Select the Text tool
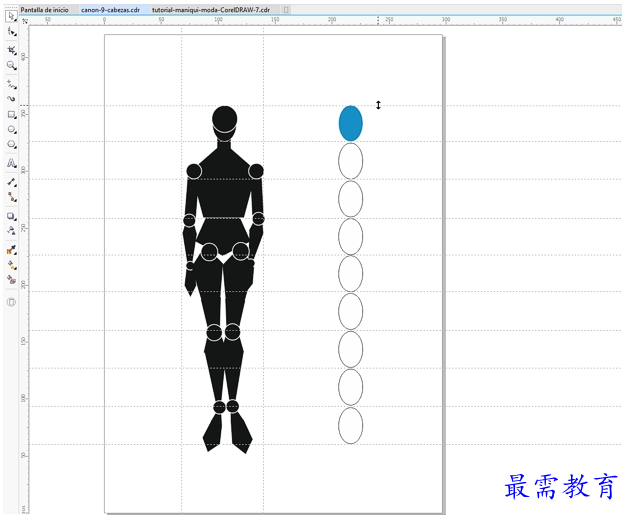 [x=11, y=163]
